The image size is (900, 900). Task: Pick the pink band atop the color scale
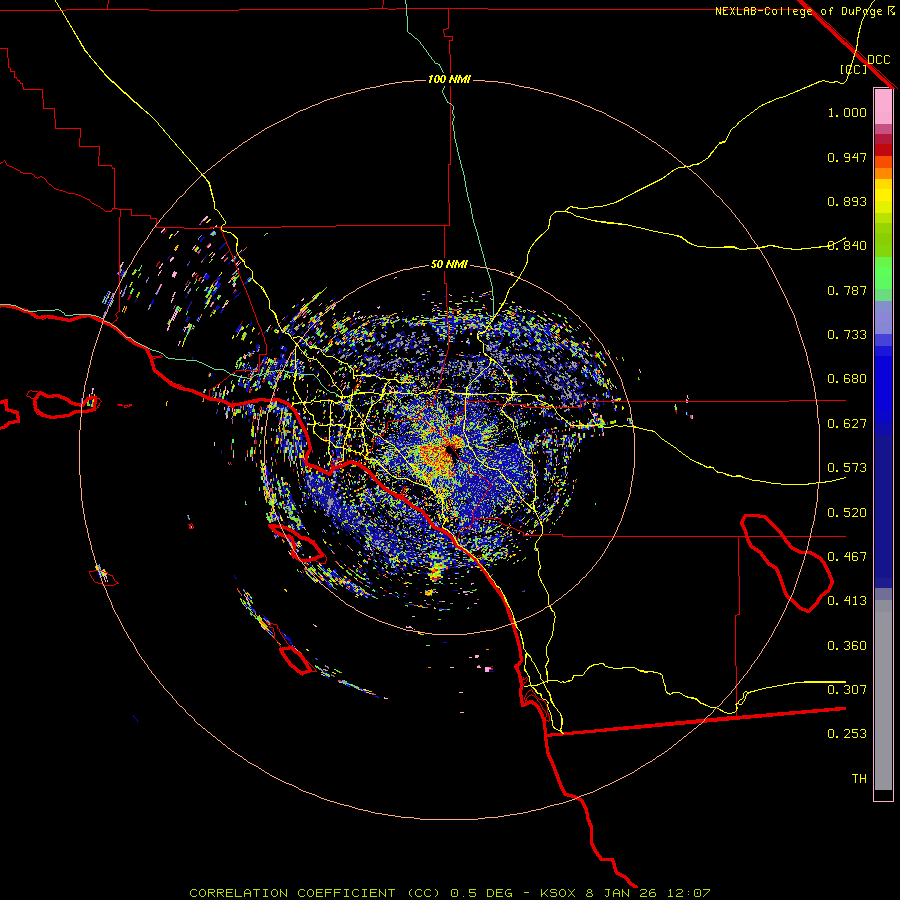click(883, 106)
